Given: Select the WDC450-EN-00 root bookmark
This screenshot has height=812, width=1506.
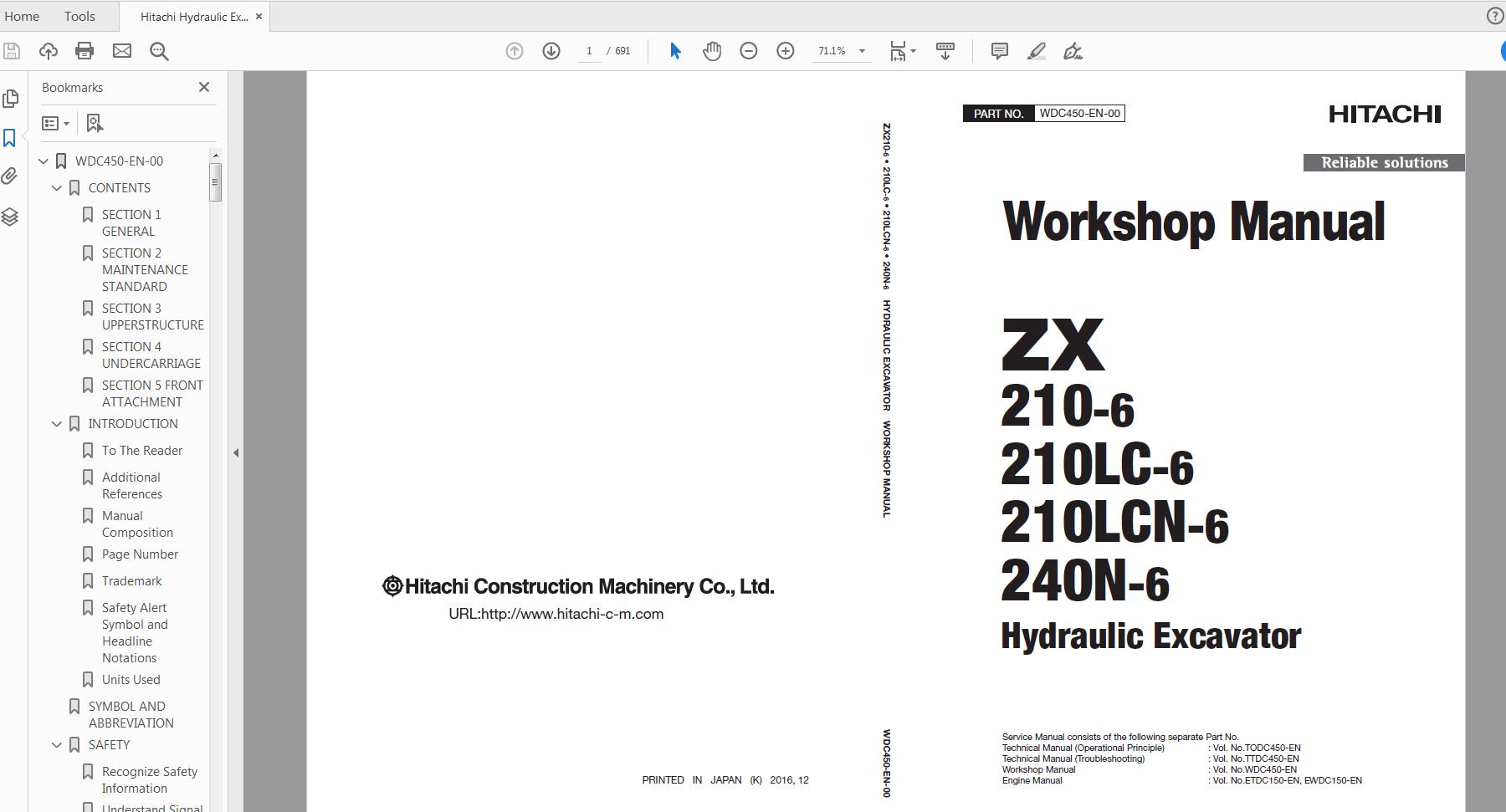Looking at the screenshot, I should click(x=119, y=161).
